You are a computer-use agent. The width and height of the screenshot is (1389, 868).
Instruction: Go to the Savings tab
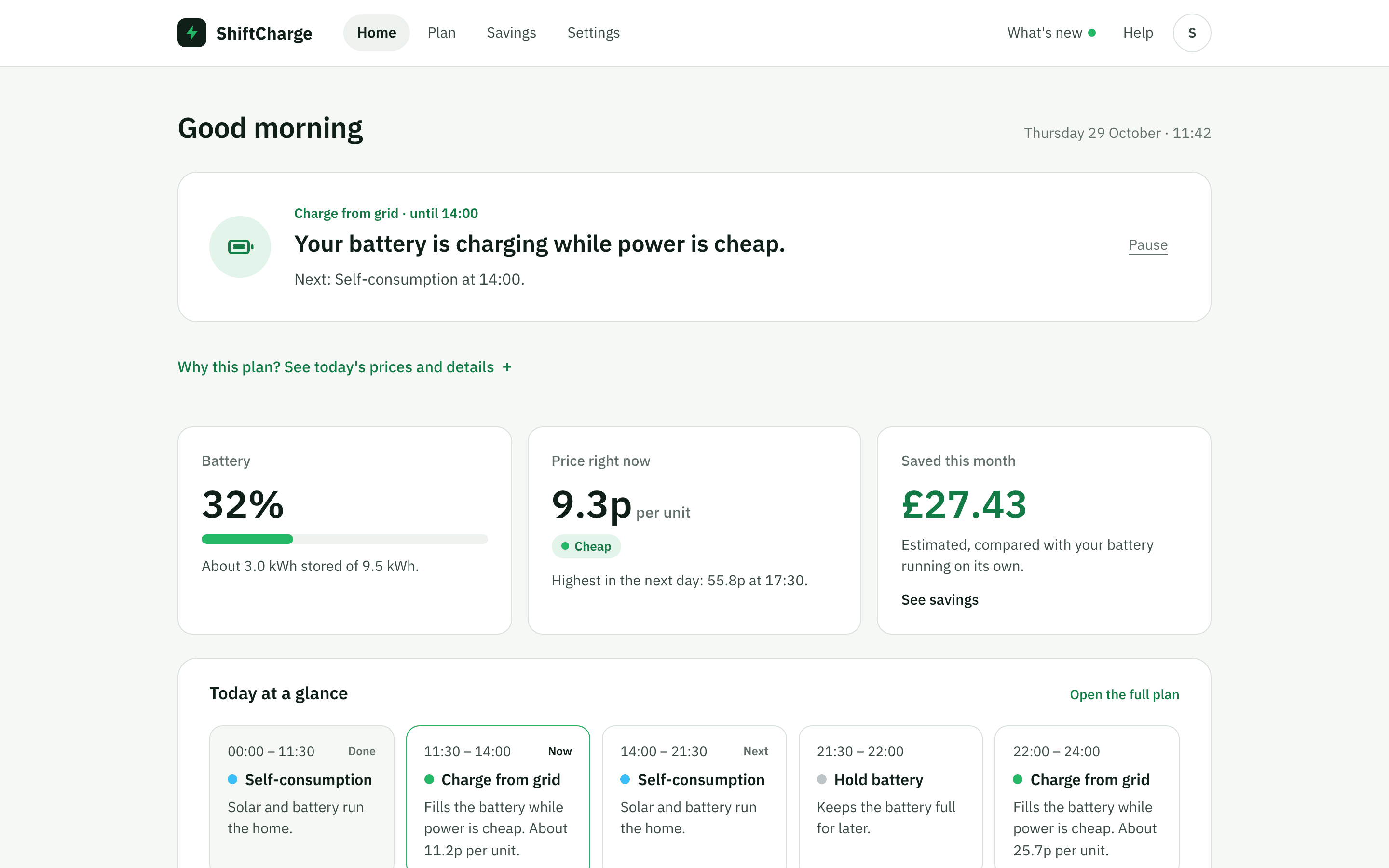coord(511,33)
